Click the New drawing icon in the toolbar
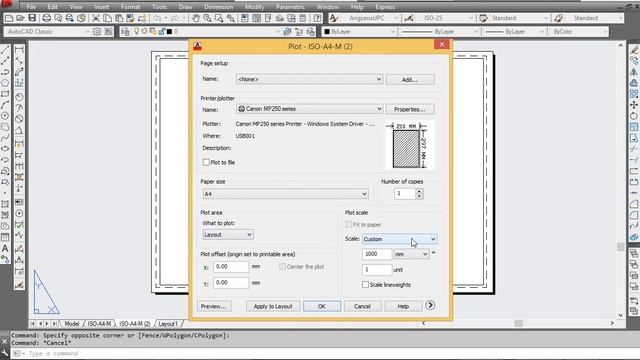 point(9,18)
